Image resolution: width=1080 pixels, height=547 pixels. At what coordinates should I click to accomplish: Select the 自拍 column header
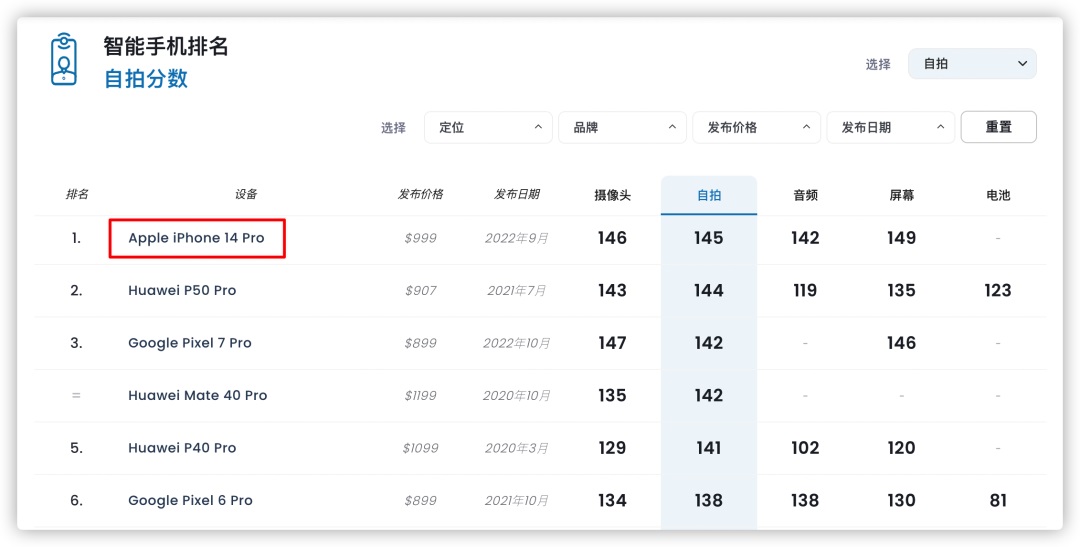(x=709, y=195)
